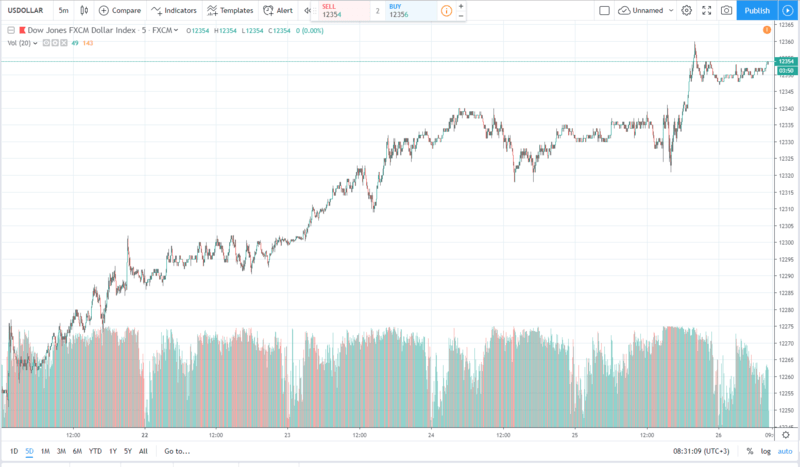
Task: Click the Dow Jones FXCM Dollar Index title
Action: (82, 30)
